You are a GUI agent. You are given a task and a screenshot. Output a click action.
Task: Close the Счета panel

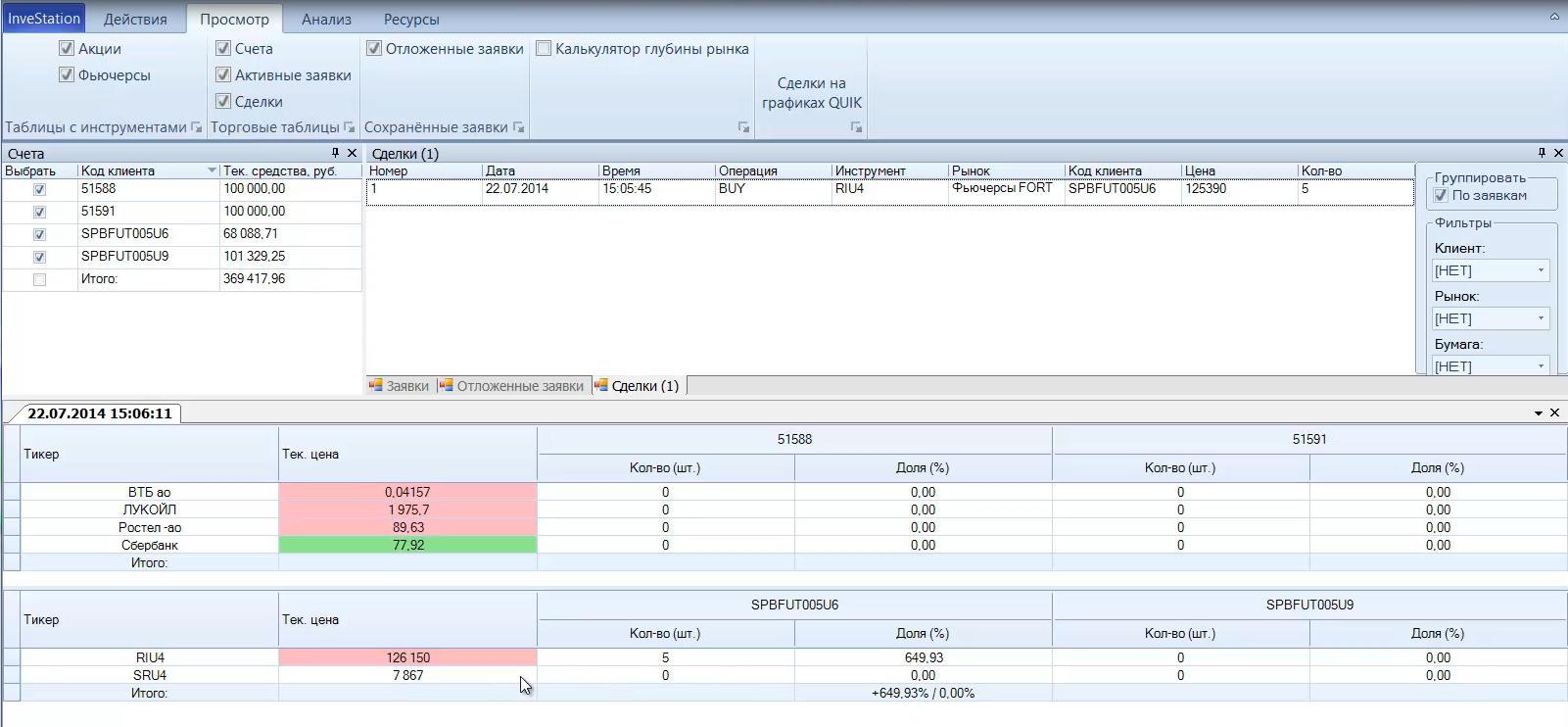(x=352, y=153)
